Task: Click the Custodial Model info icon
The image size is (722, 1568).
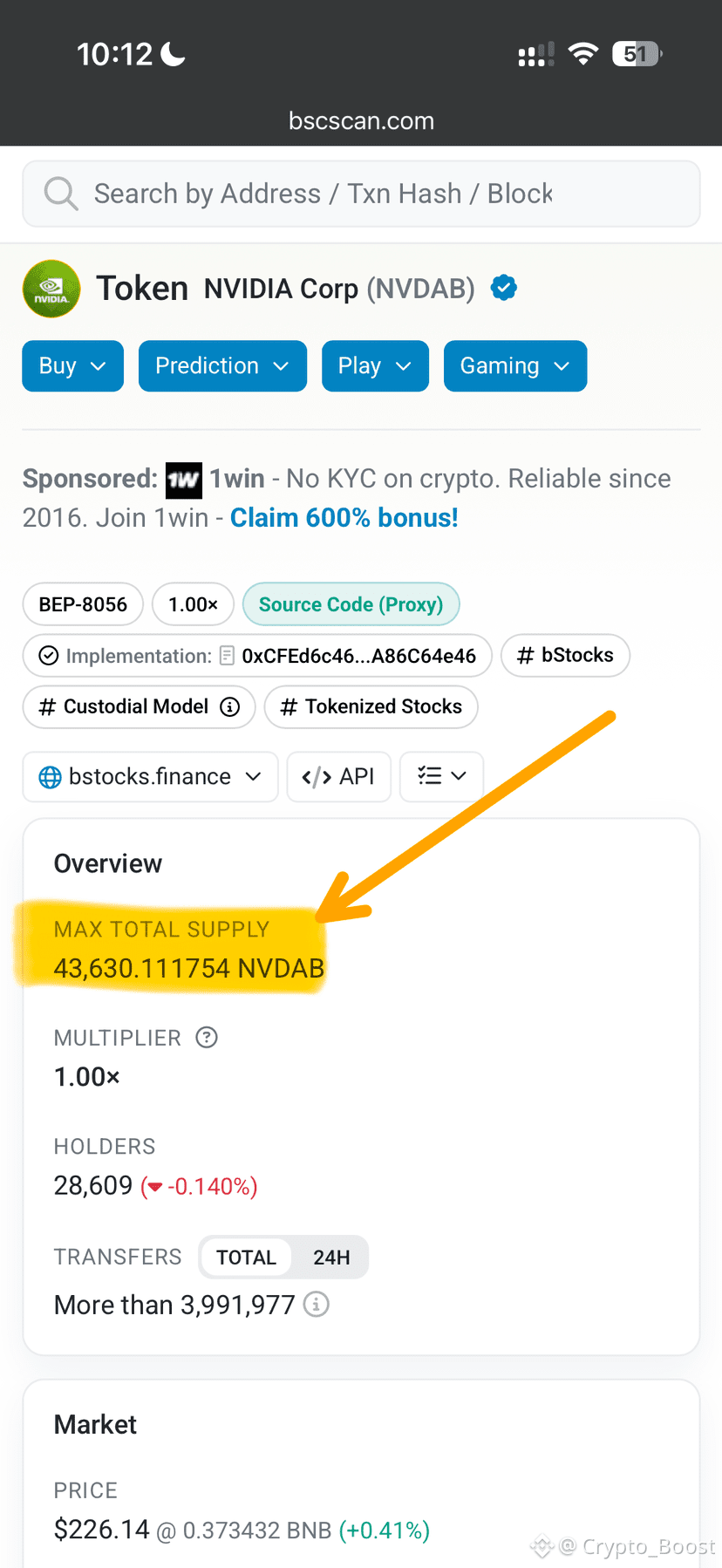Action: 229,706
